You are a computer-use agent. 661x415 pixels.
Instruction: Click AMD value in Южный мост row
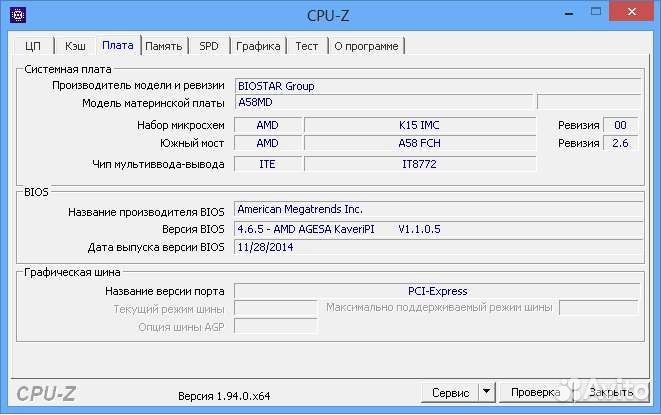click(268, 143)
